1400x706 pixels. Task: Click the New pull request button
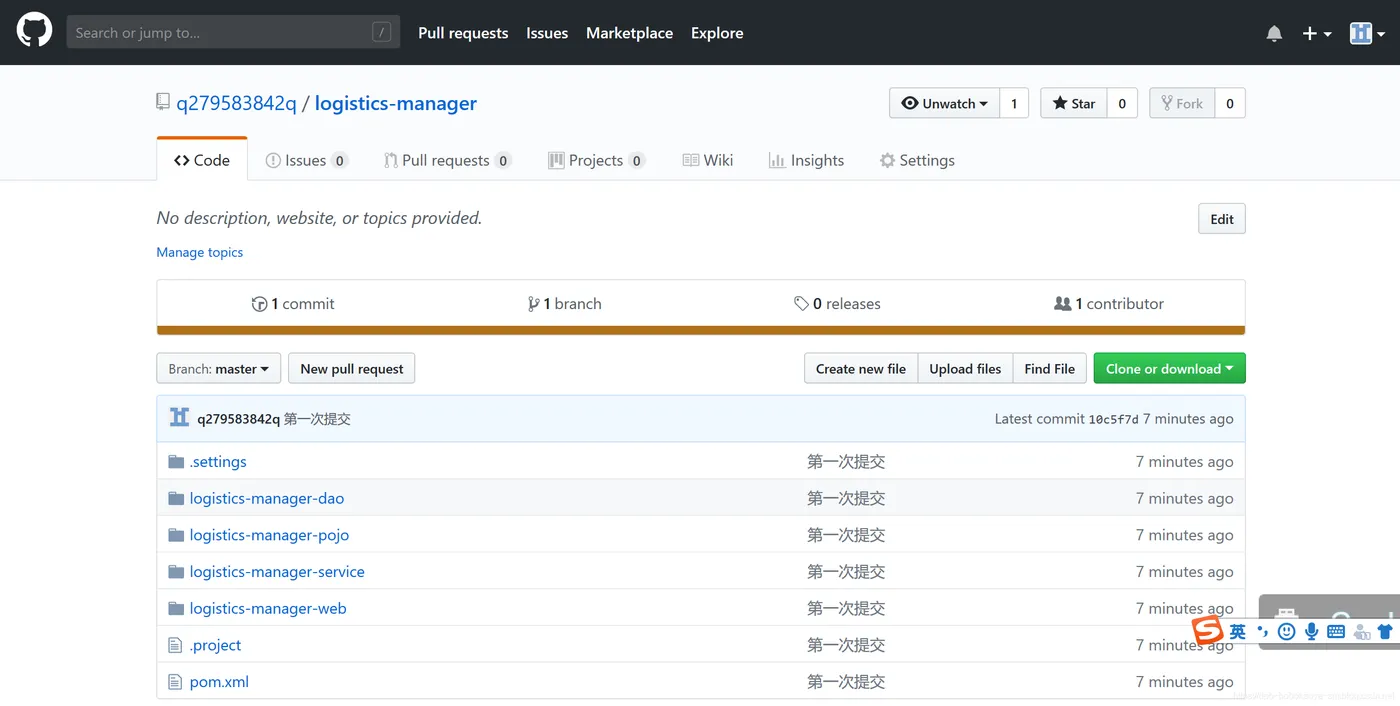(352, 368)
